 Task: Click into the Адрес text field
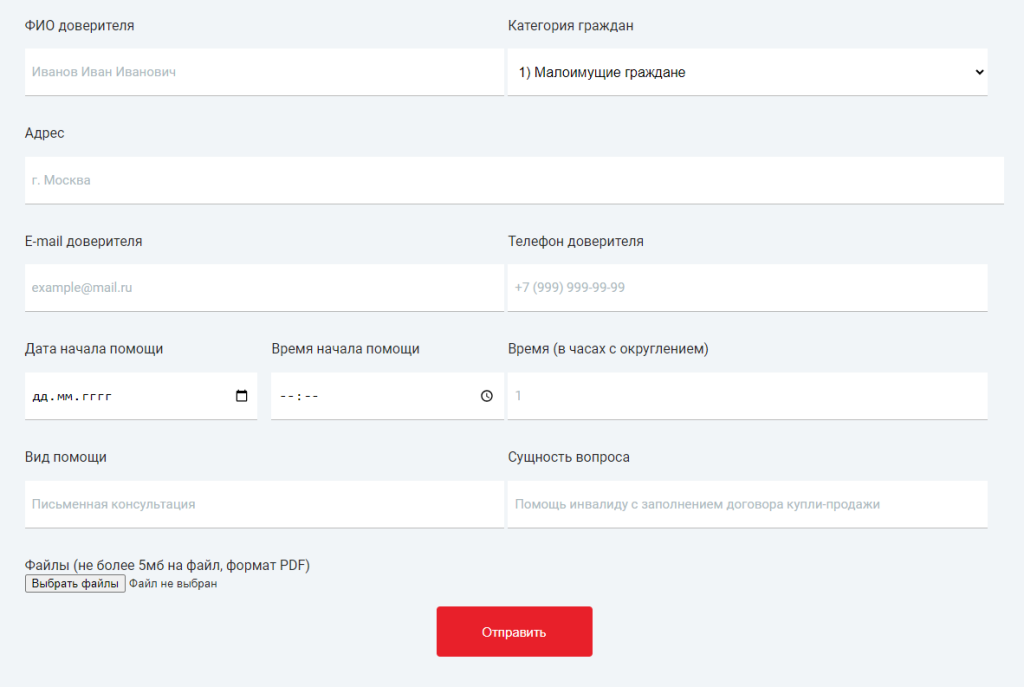514,180
